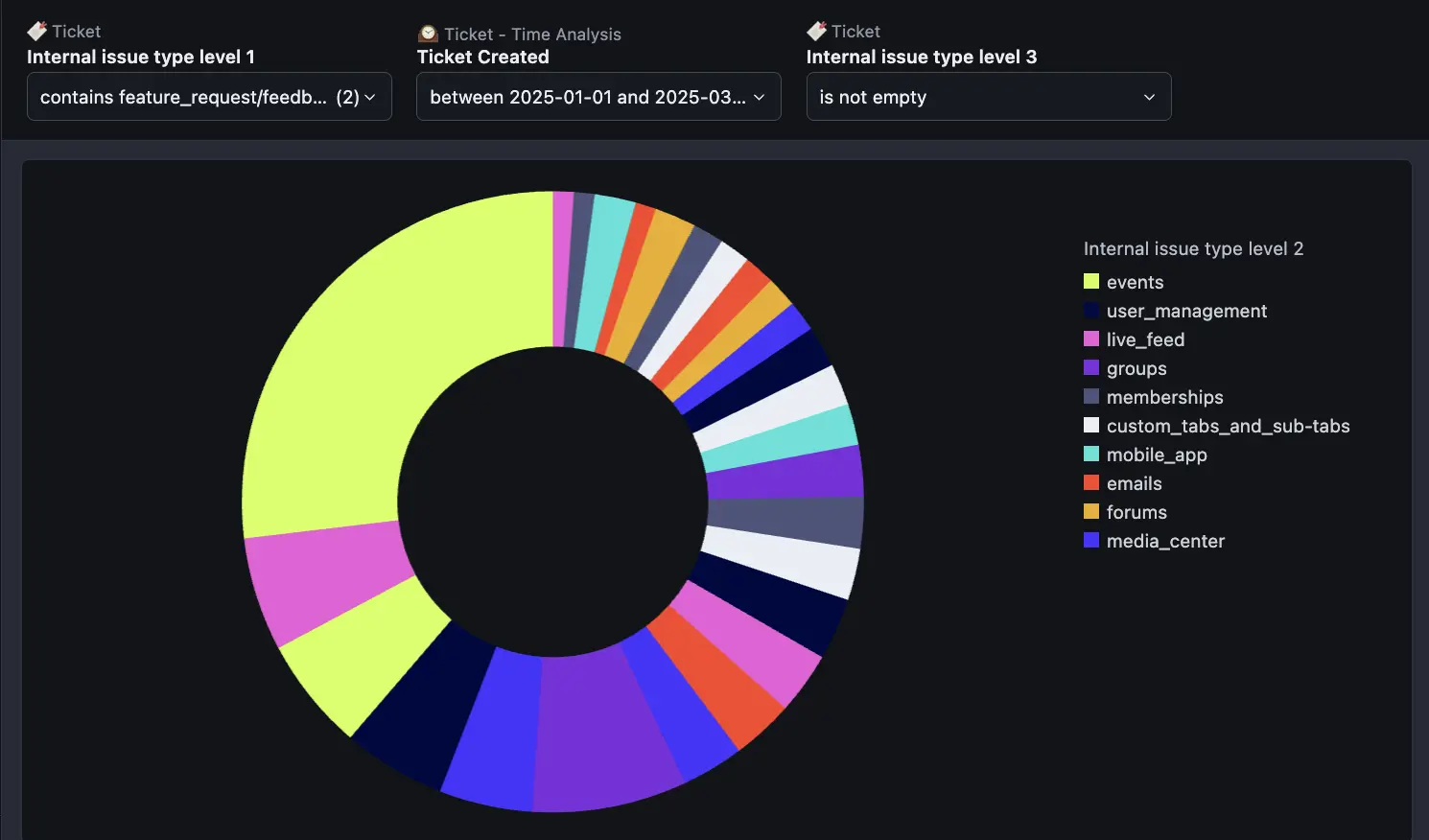1429x840 pixels.
Task: Select the yellow events color swatch in legend
Action: [1091, 282]
